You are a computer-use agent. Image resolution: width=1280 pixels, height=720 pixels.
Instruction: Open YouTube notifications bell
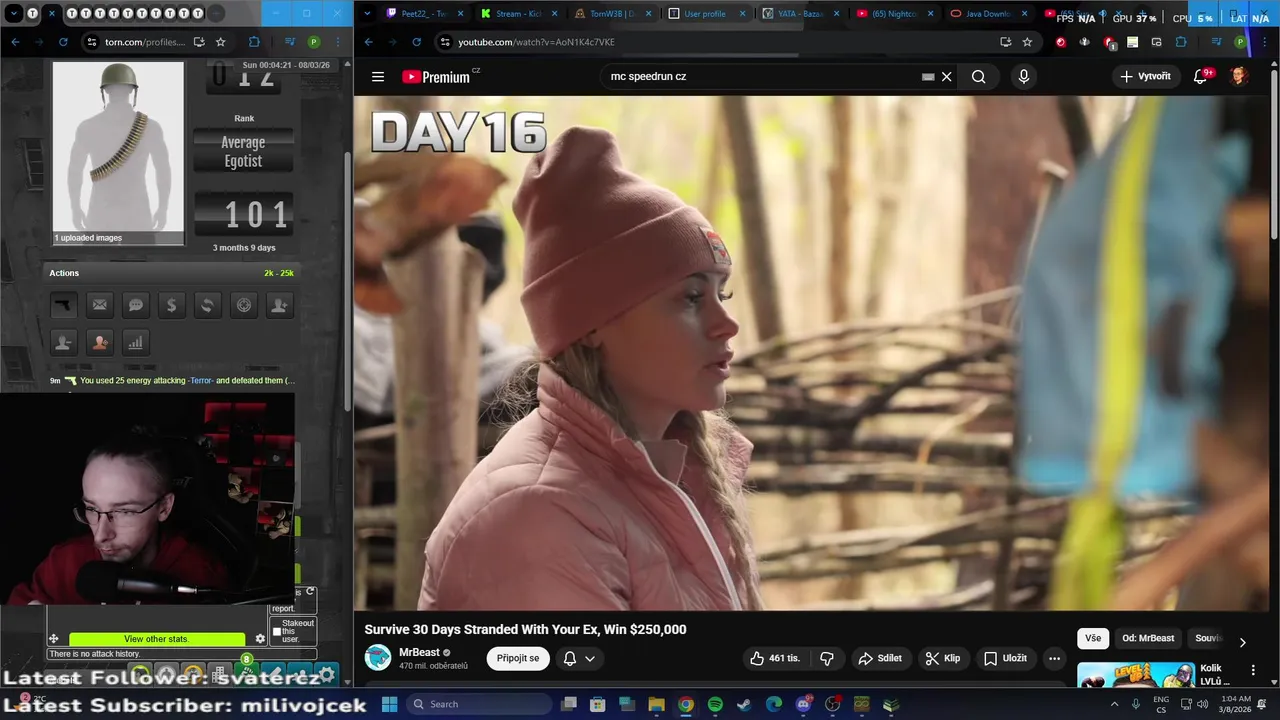[x=1201, y=77]
